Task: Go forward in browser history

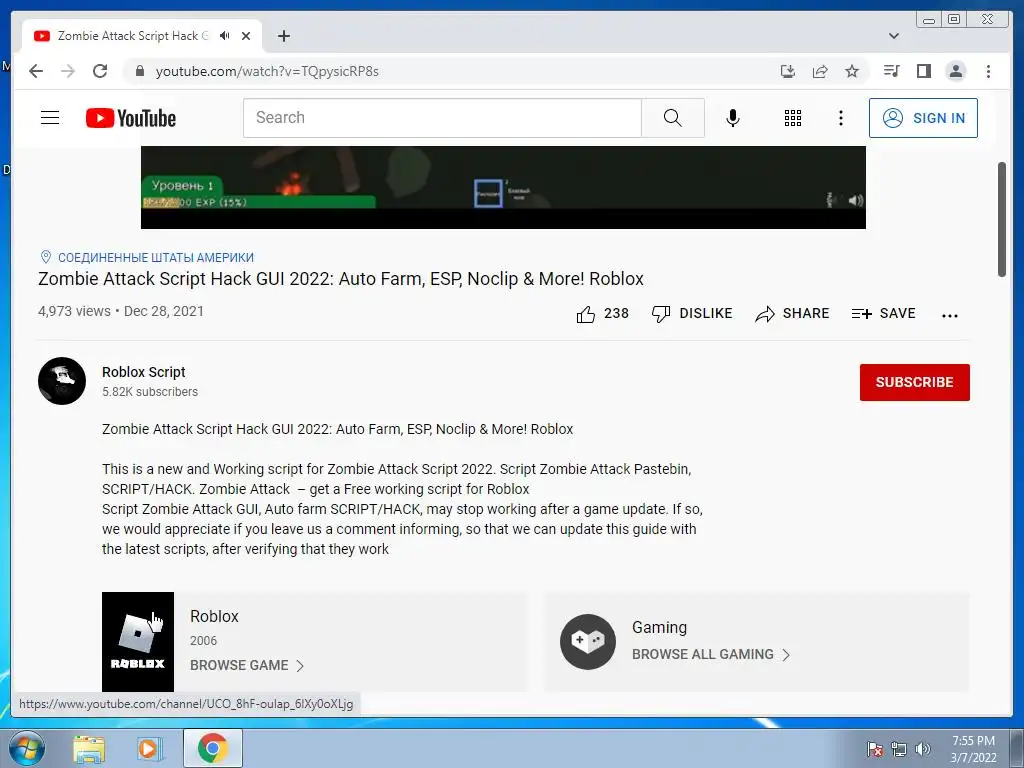Action: [x=68, y=71]
